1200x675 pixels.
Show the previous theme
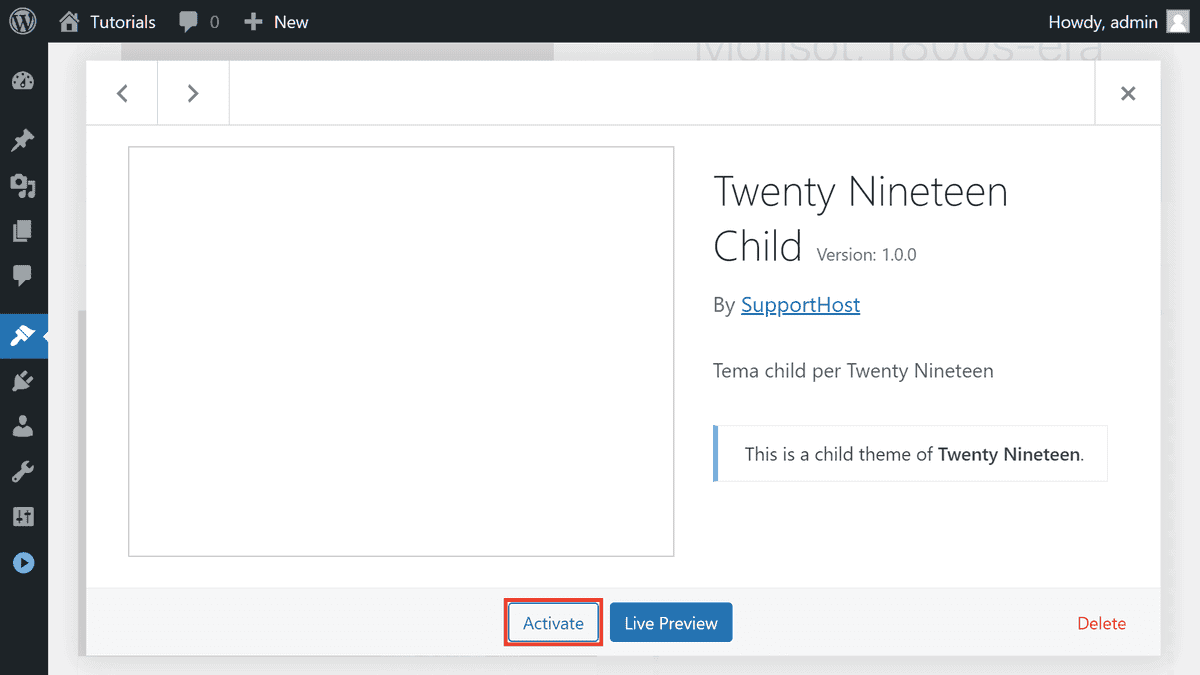(x=122, y=93)
